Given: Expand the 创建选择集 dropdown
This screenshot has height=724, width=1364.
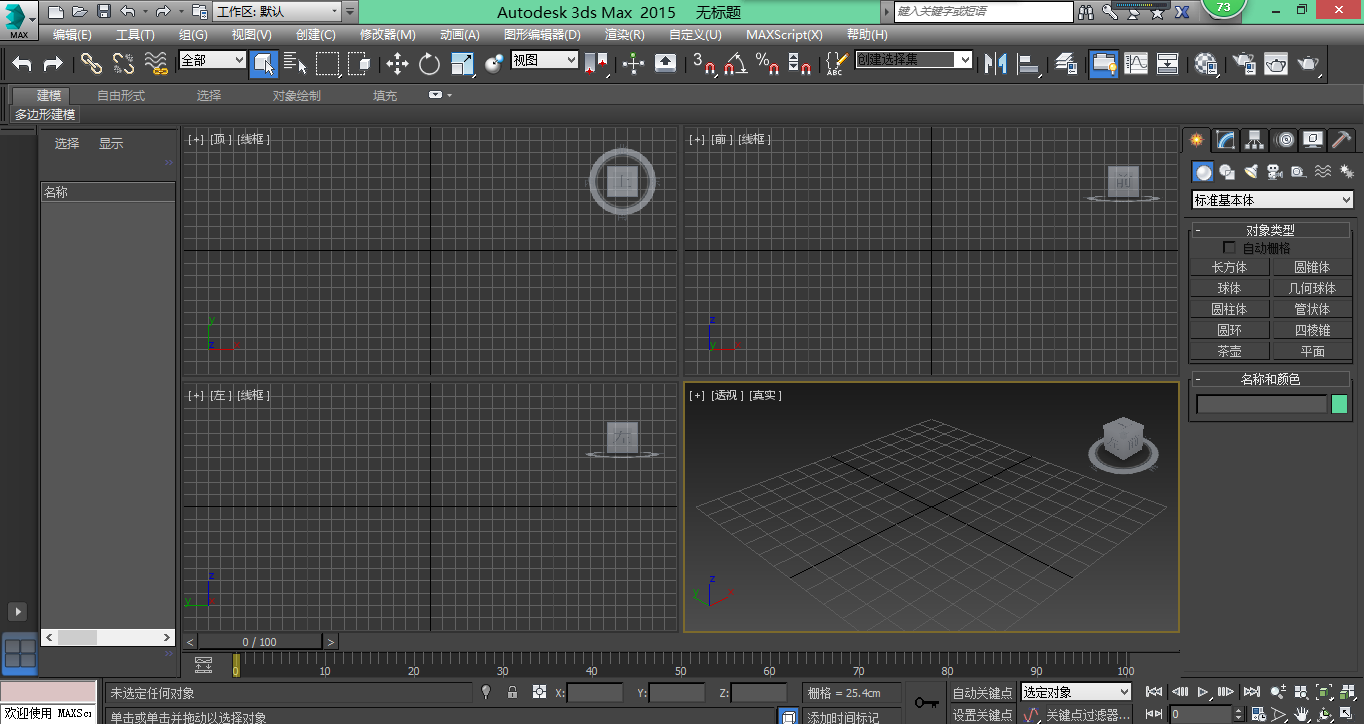Looking at the screenshot, I should click(x=964, y=60).
